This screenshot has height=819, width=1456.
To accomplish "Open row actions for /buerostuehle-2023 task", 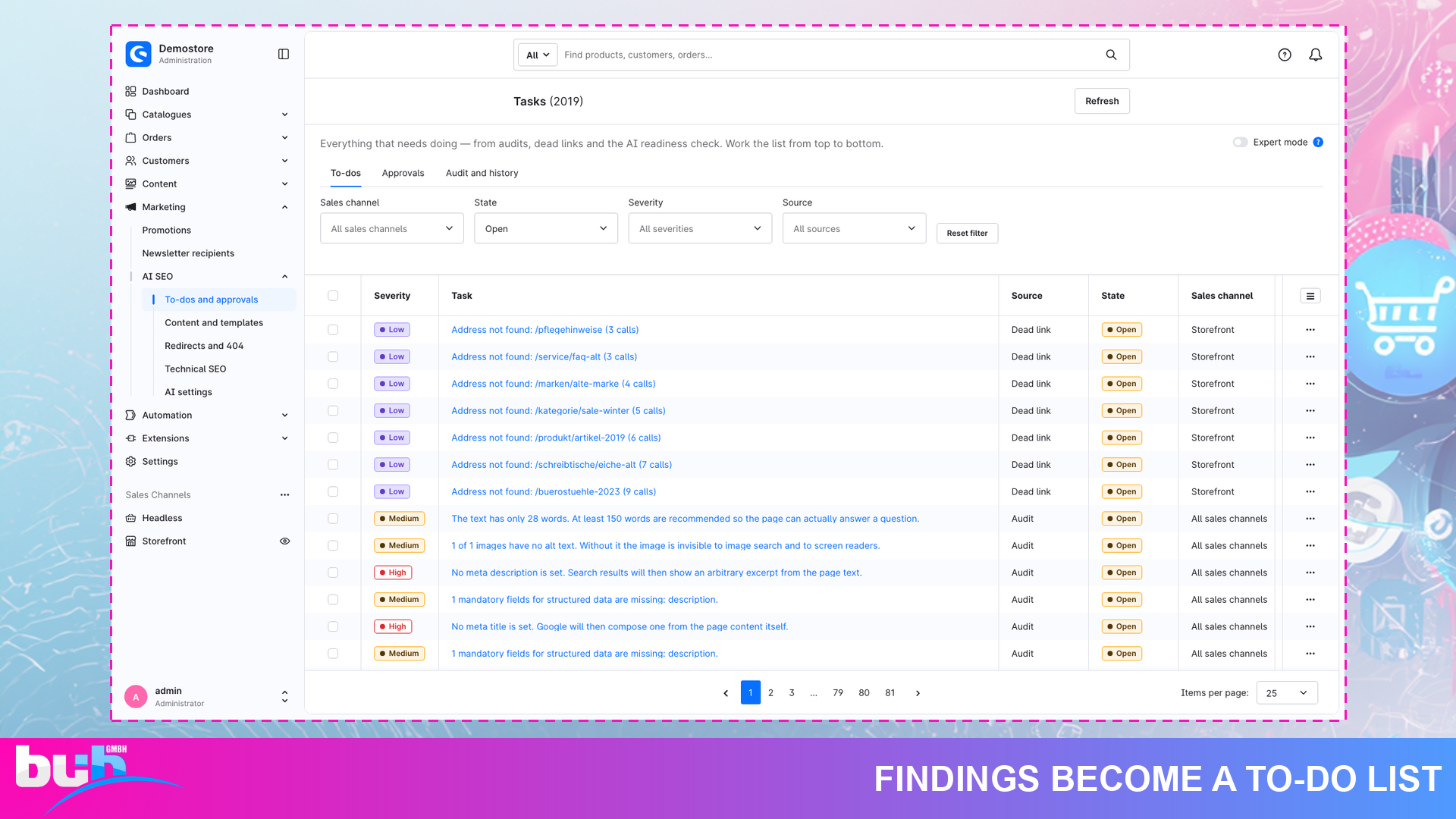I will click(x=1310, y=491).
